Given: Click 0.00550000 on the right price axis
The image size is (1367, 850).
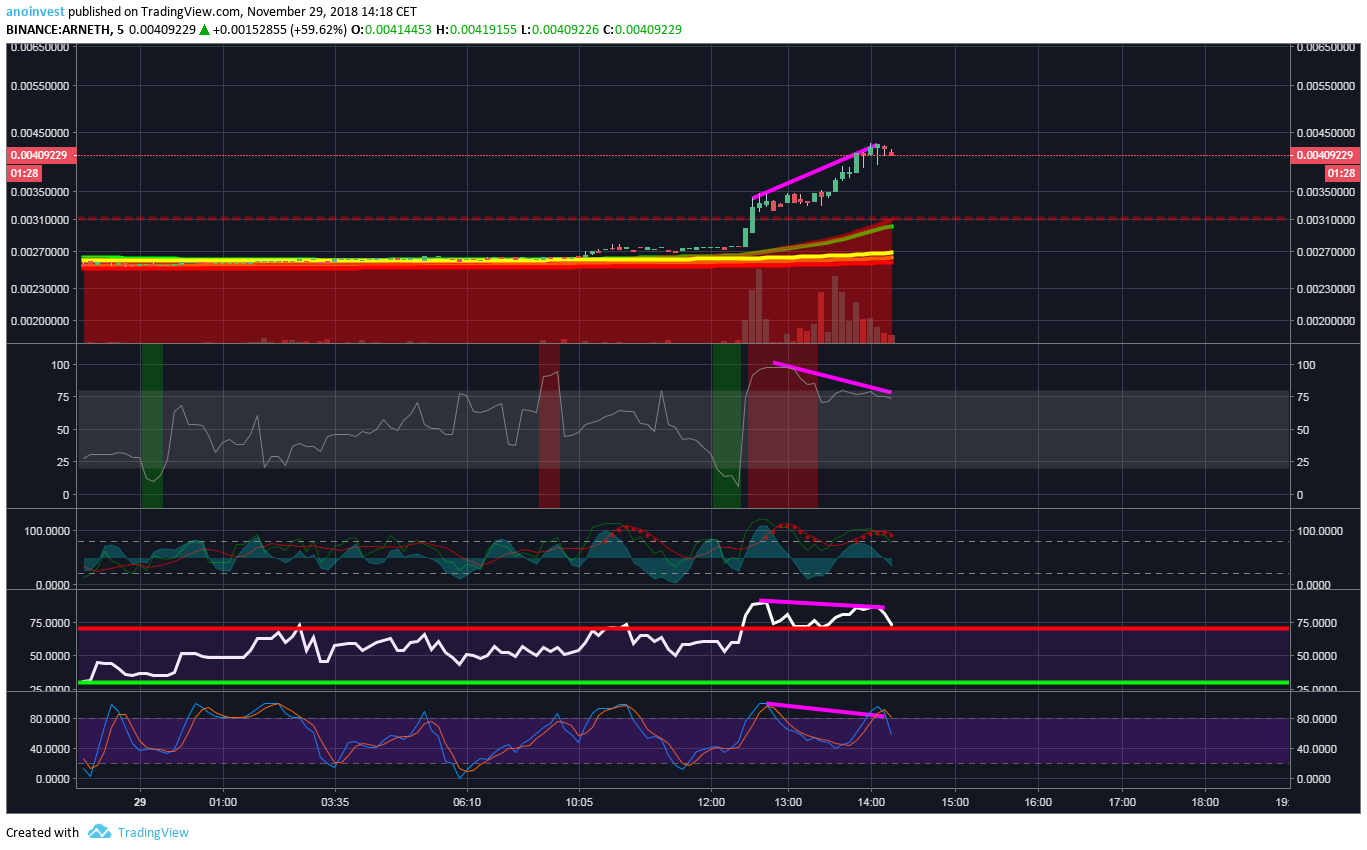Looking at the screenshot, I should pos(1325,86).
